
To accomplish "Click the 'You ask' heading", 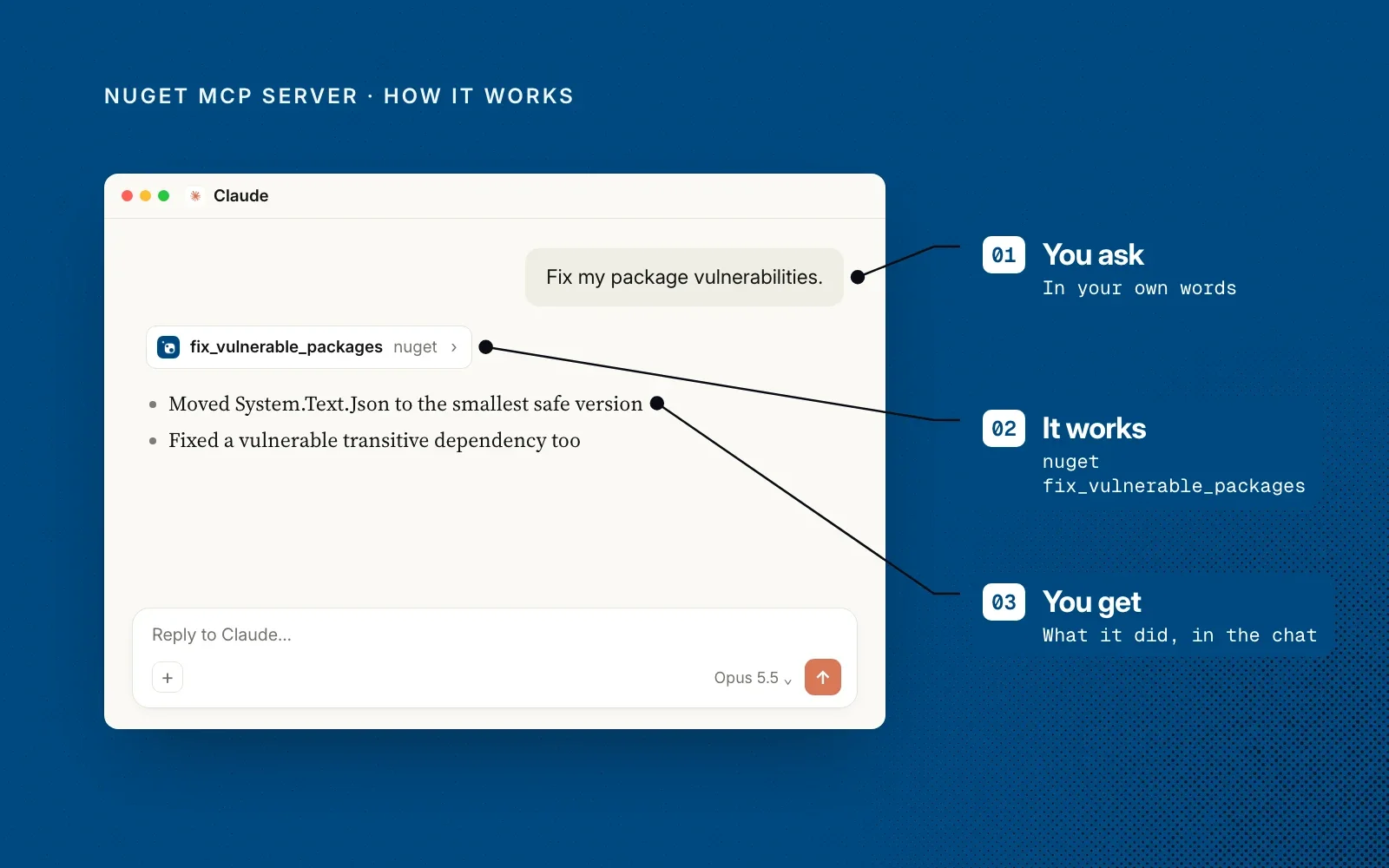I will click(x=1093, y=255).
